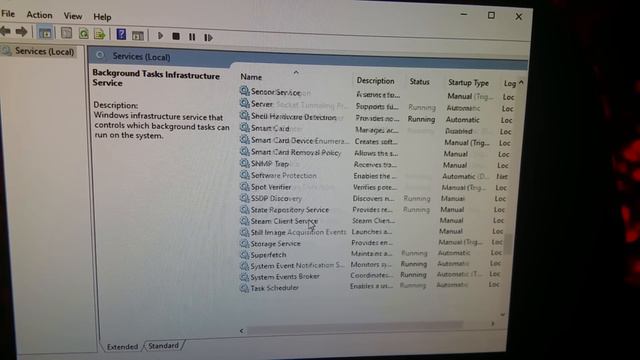Select the Superfetch gear icon
Viewport: 640px width, 360px height.
click(244, 255)
